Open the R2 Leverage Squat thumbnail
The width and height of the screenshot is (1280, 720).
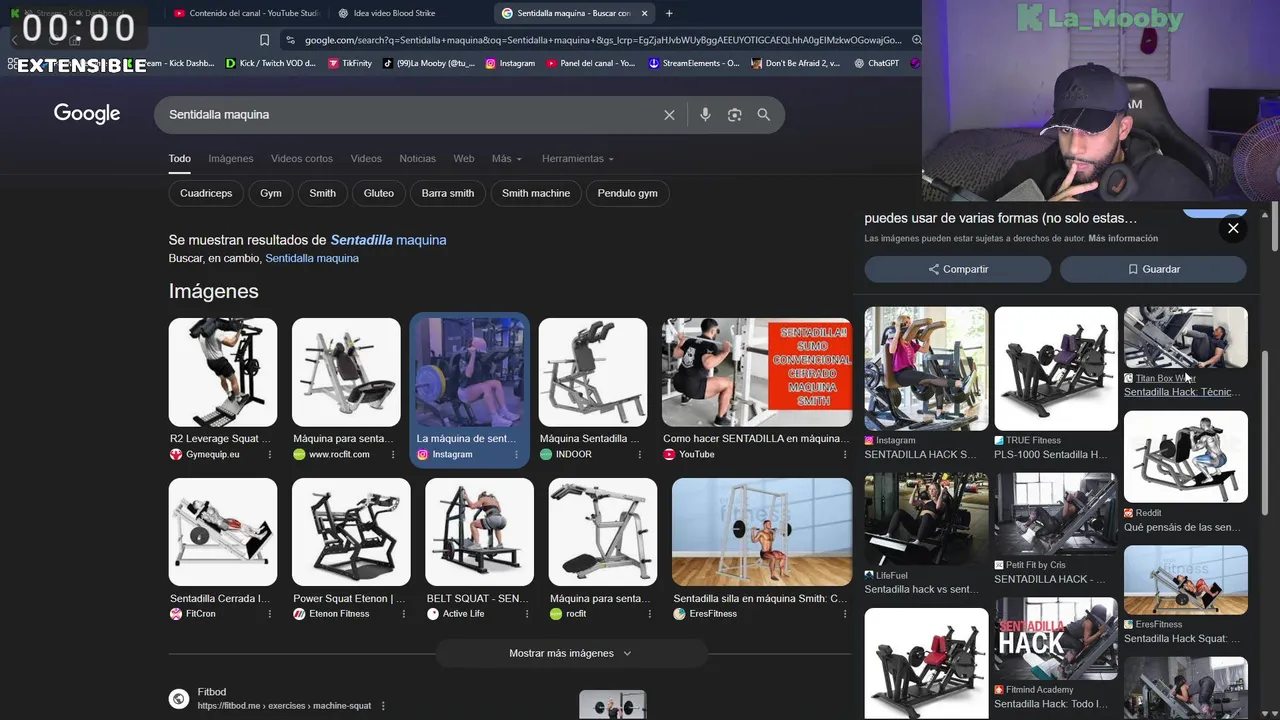click(223, 373)
